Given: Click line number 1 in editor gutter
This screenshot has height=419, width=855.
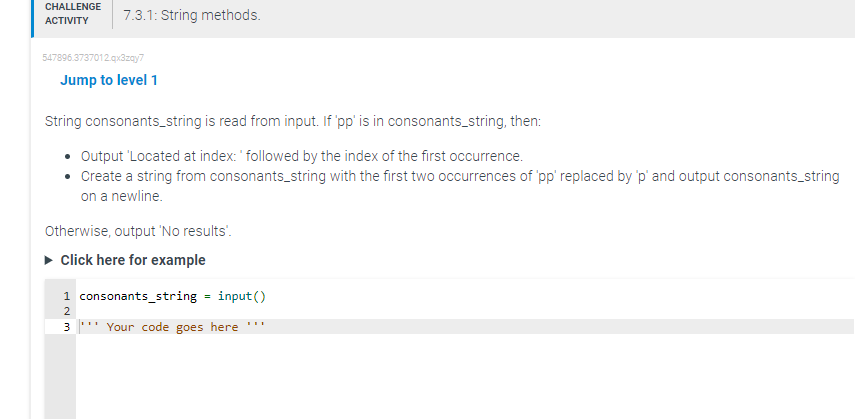Looking at the screenshot, I should tap(67, 296).
